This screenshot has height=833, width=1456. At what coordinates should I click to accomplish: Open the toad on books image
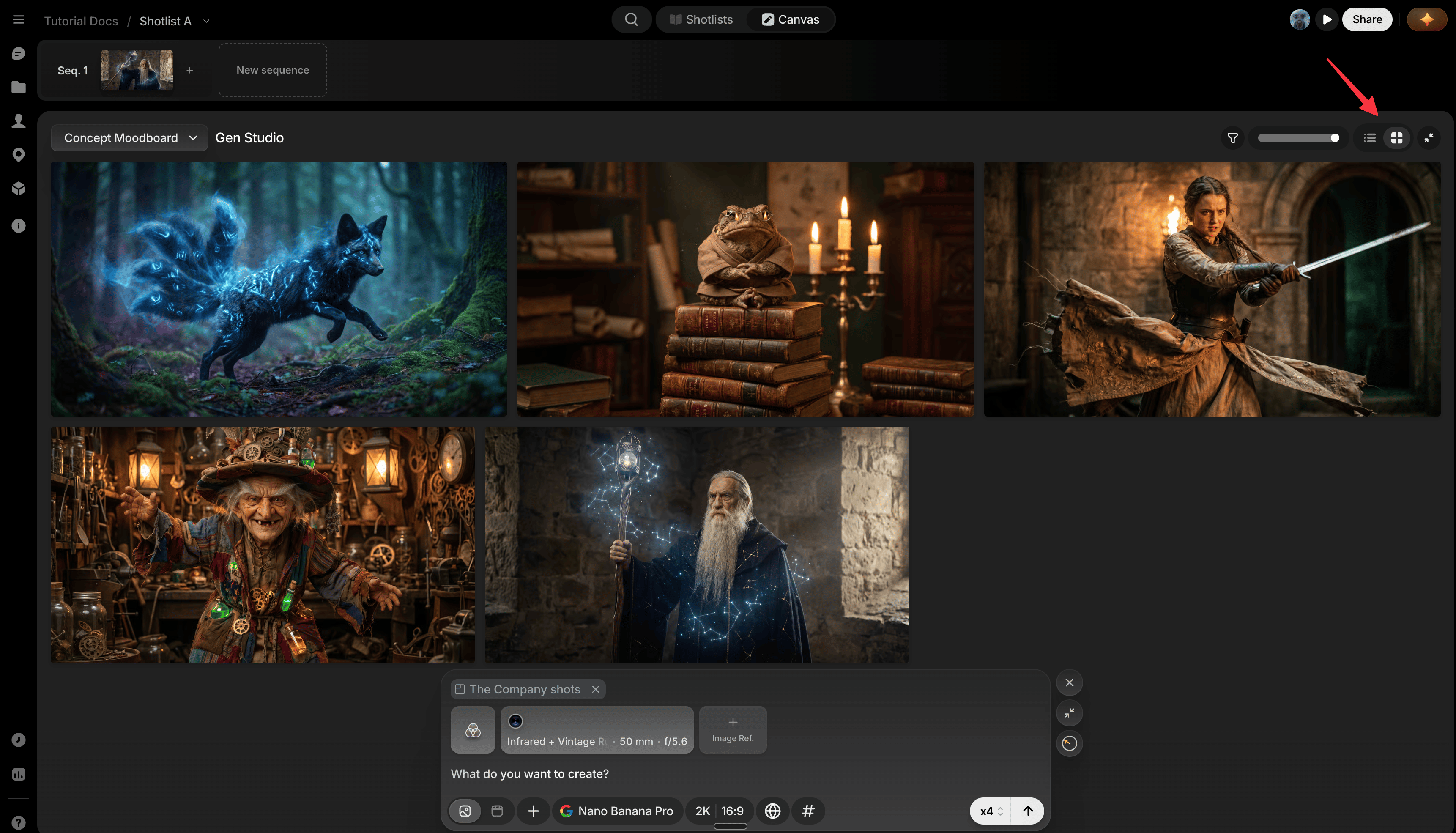(745, 288)
